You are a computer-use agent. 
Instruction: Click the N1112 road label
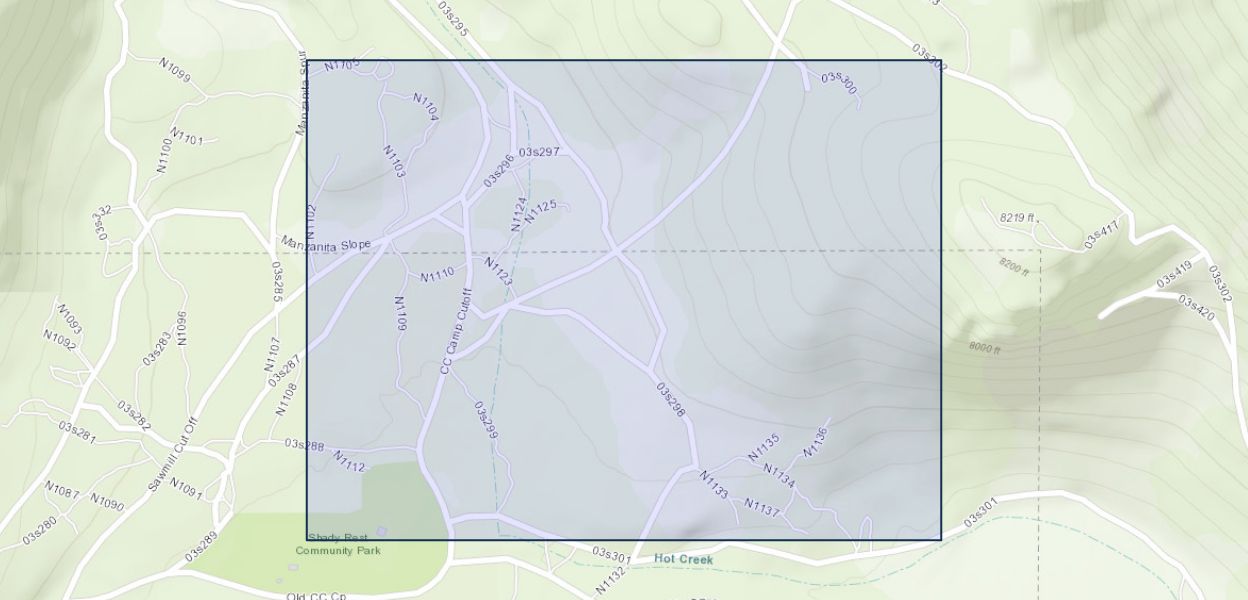tap(349, 461)
